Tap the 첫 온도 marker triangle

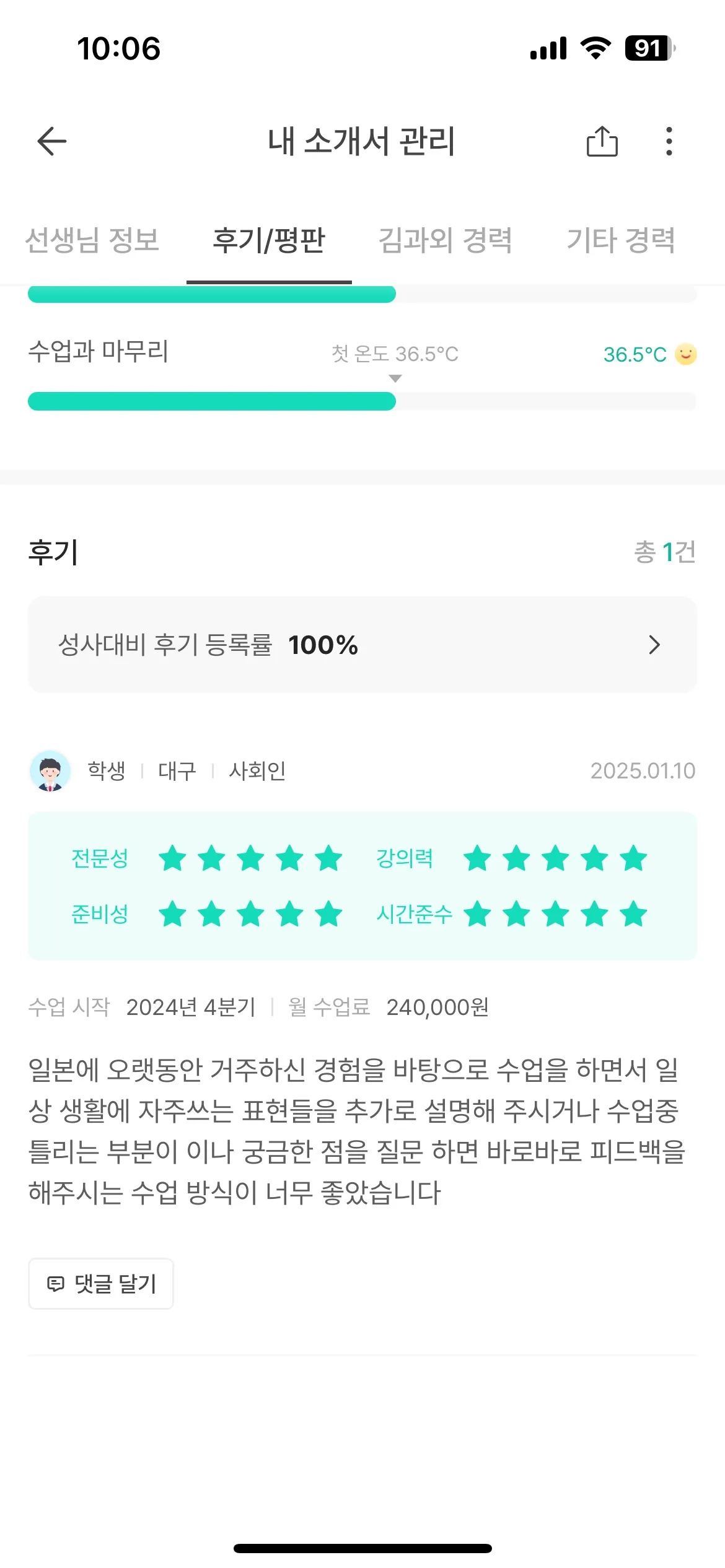(x=395, y=378)
